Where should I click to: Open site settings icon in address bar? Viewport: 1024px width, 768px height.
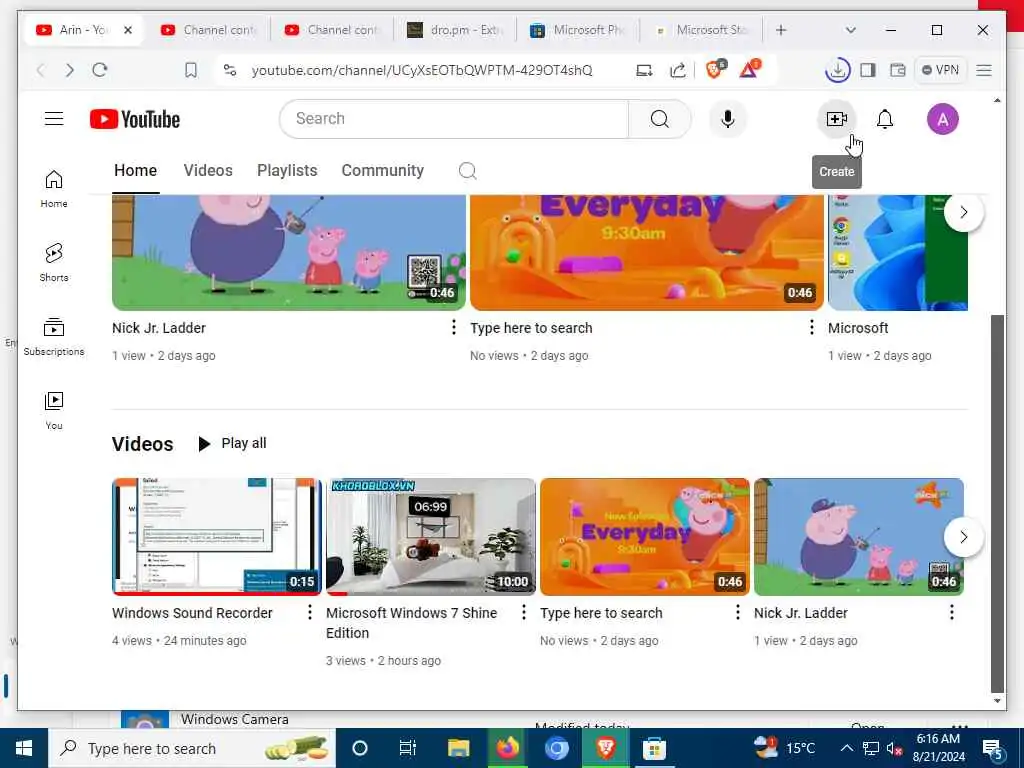point(230,70)
